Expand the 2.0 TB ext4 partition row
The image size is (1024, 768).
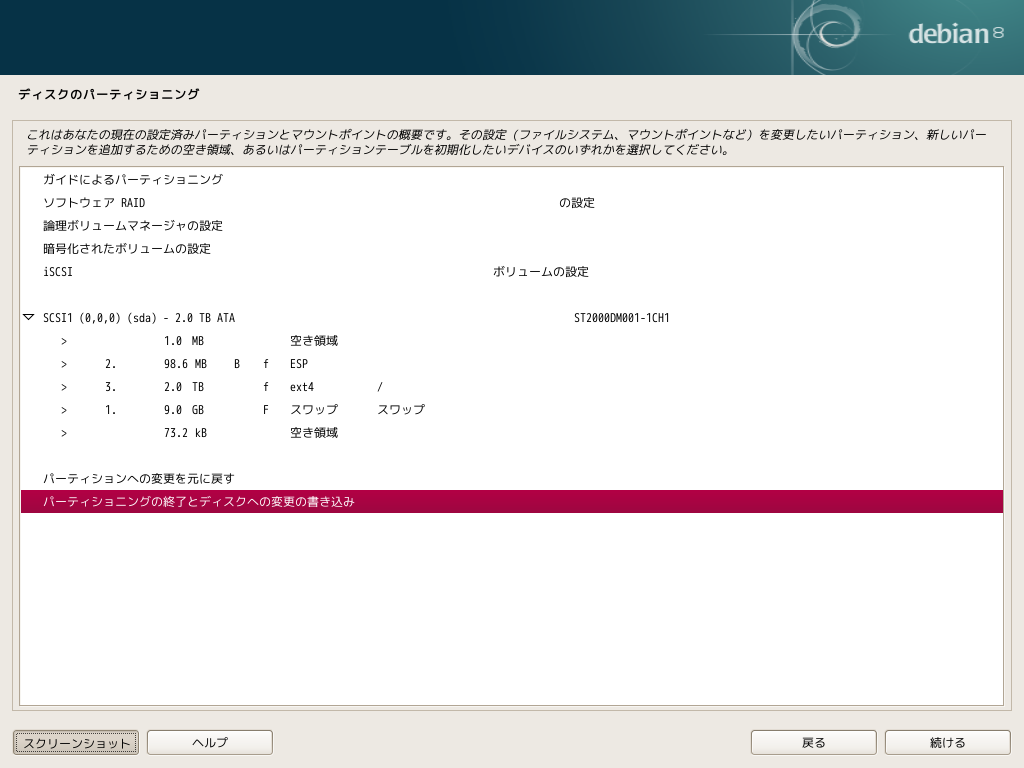pos(64,386)
